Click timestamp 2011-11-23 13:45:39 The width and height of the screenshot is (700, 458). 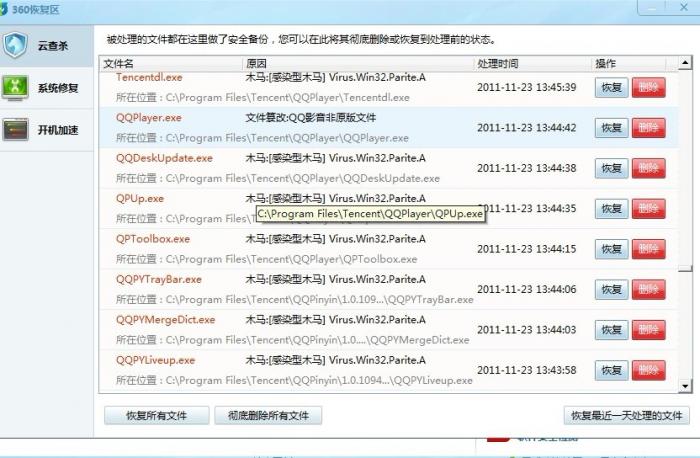point(526,87)
